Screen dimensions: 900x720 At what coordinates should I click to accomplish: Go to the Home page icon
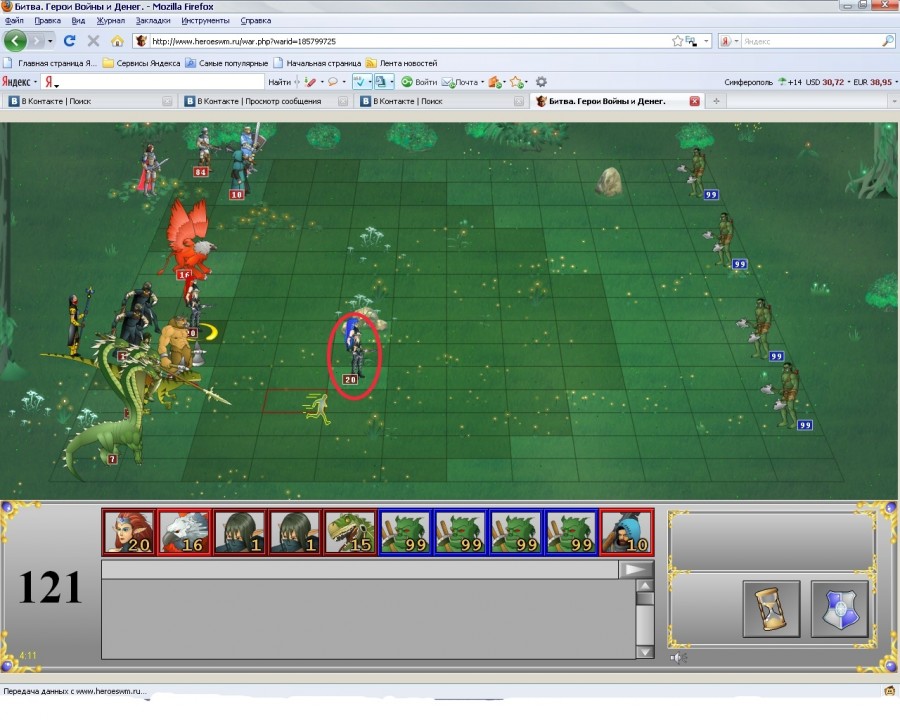(x=117, y=41)
